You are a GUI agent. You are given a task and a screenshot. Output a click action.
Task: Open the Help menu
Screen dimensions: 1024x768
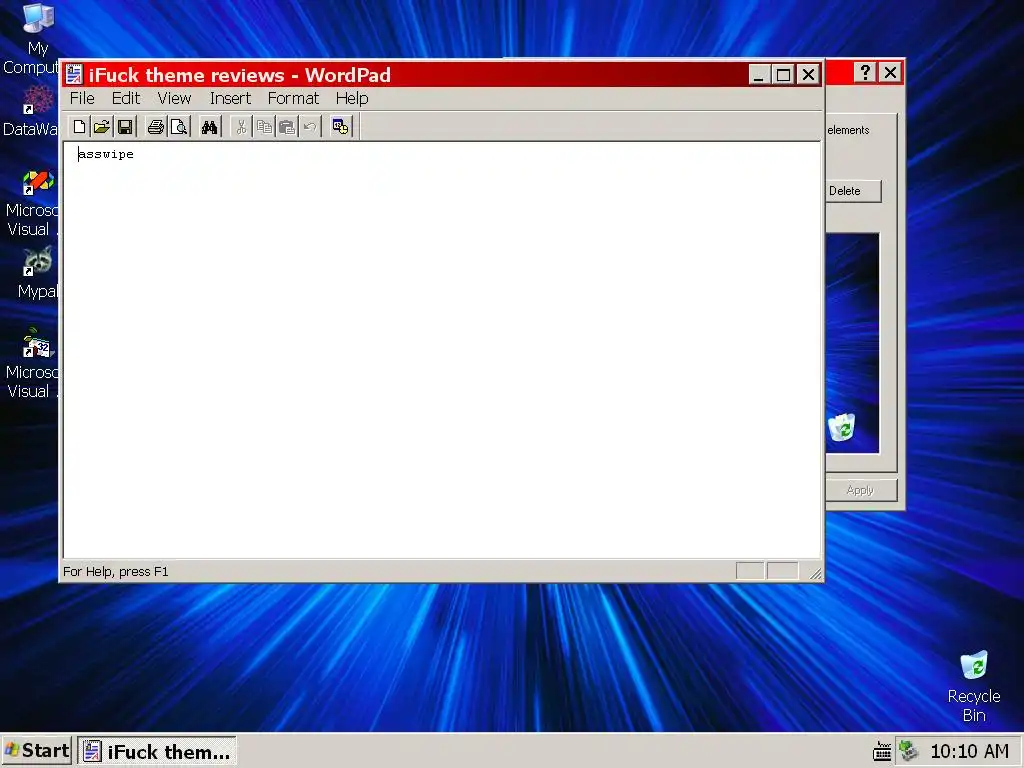[352, 98]
